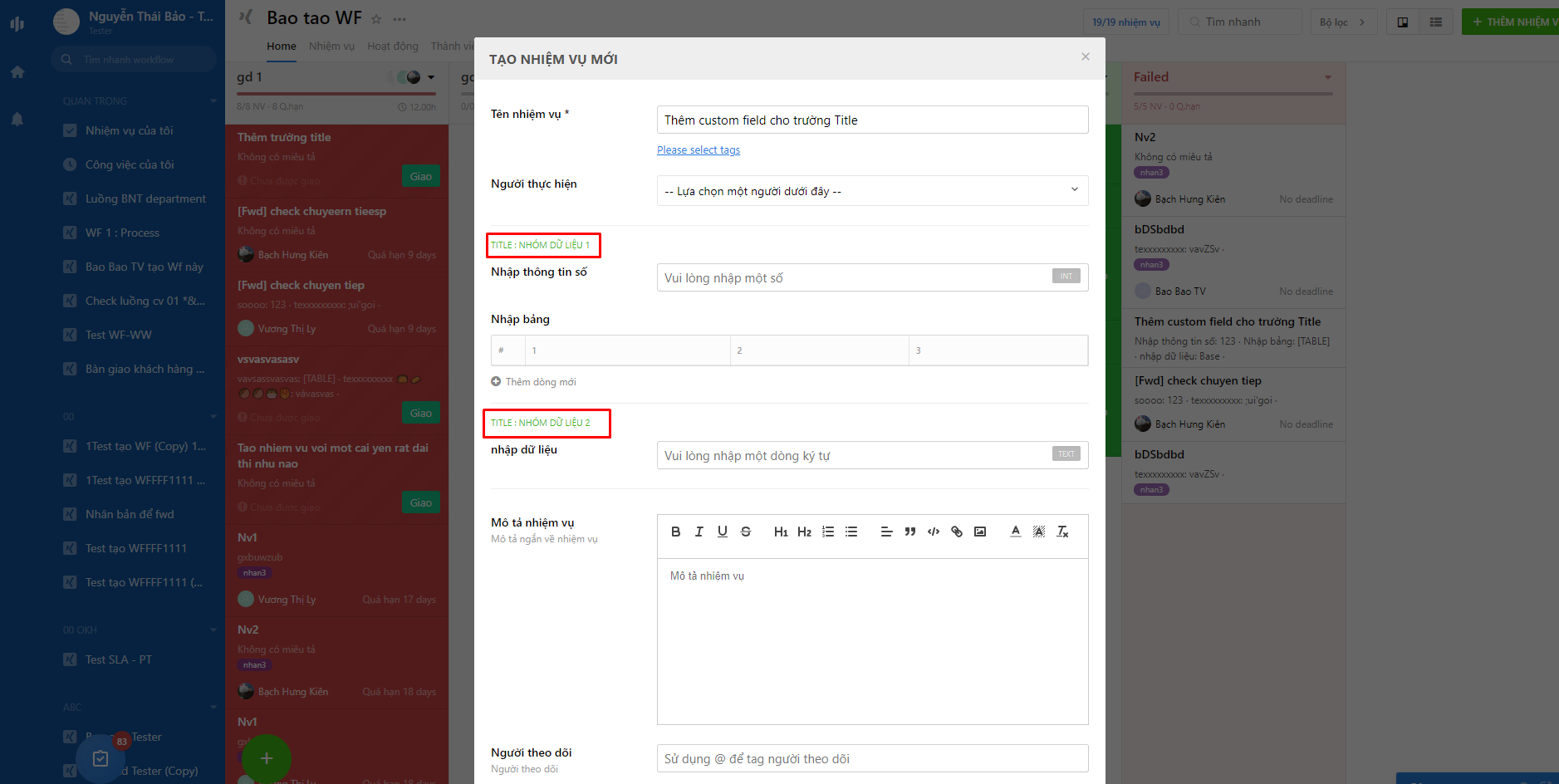
Task: Click into the Mô tả nhiệm vụ editor area
Action: [x=873, y=641]
